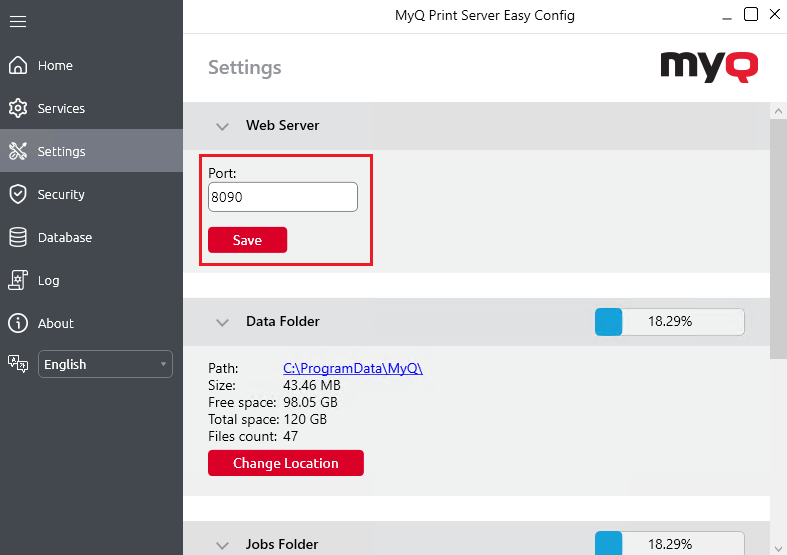Click the Settings tools icon
Image resolution: width=787 pixels, height=555 pixels.
[x=18, y=152]
